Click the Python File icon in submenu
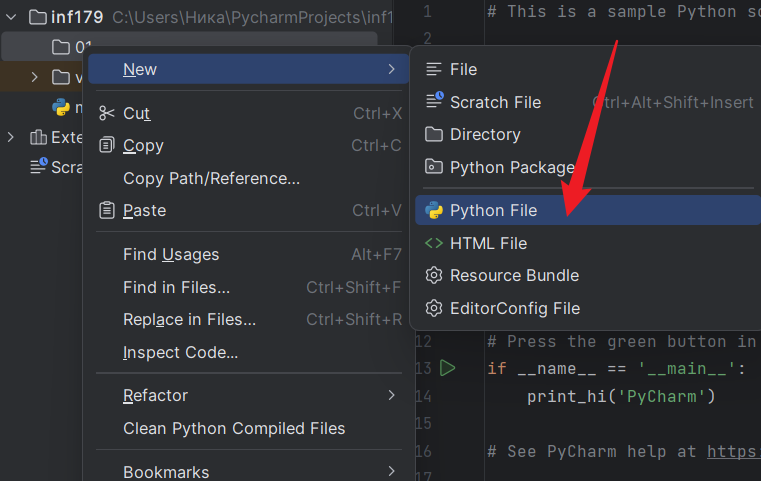The height and width of the screenshot is (481, 761). [x=433, y=210]
